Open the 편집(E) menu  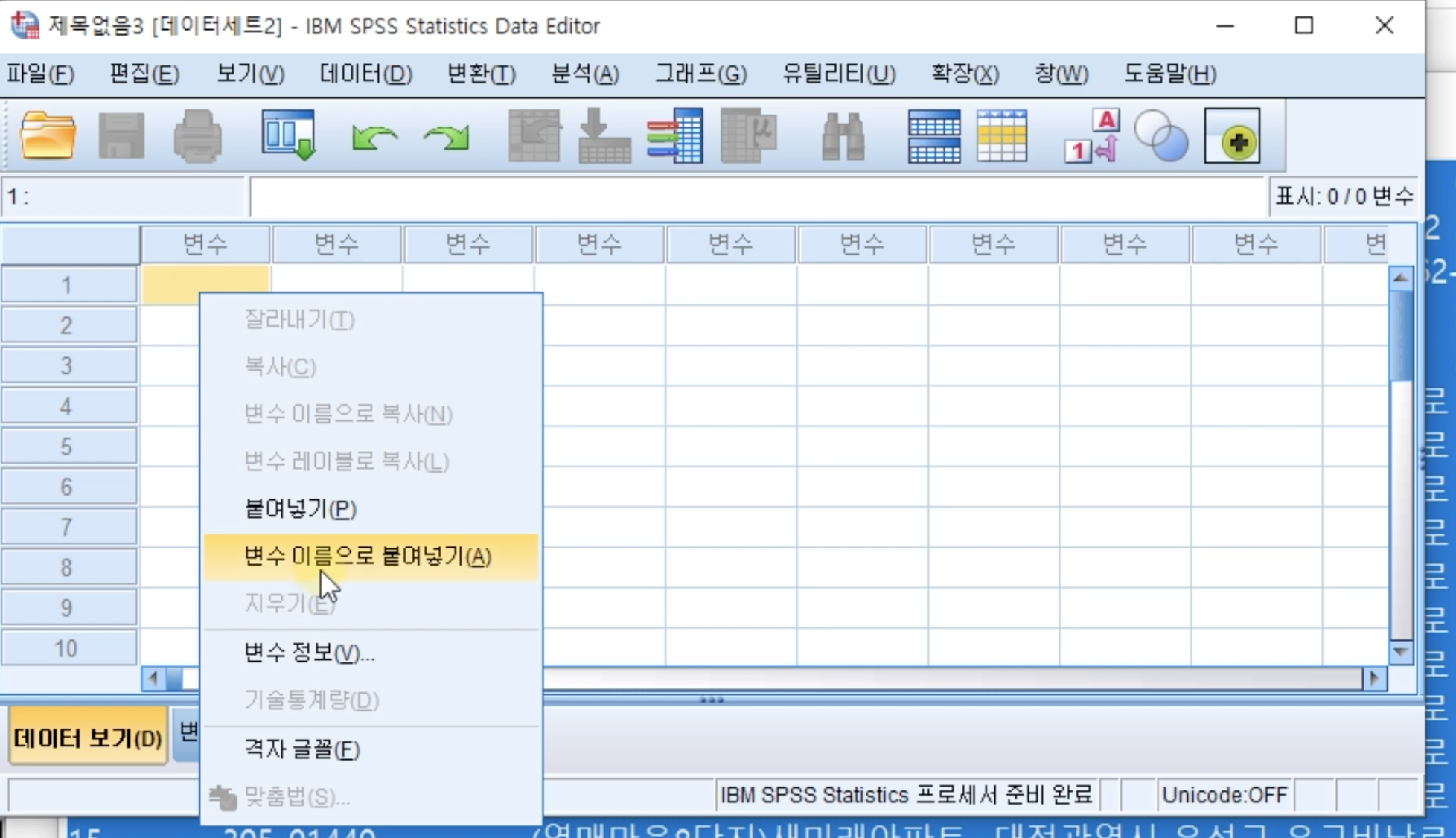[144, 74]
